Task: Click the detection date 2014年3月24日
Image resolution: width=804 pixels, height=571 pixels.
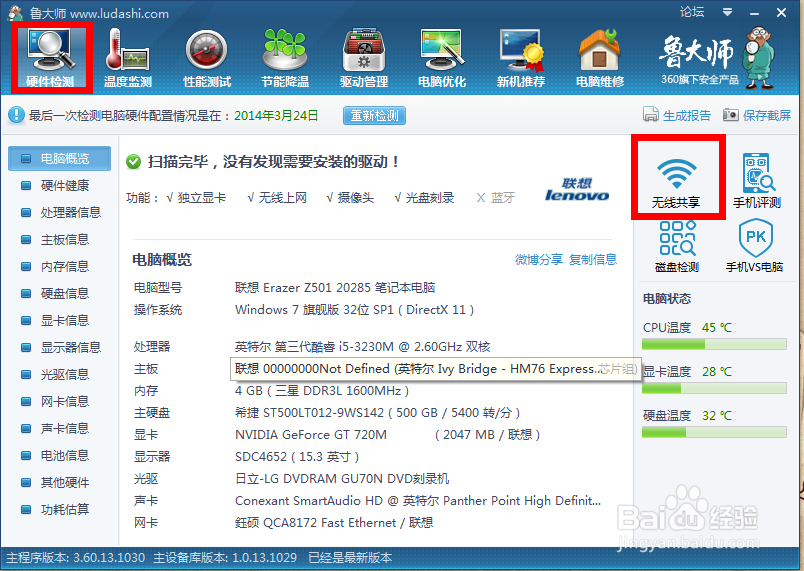Action: pyautogui.click(x=276, y=116)
